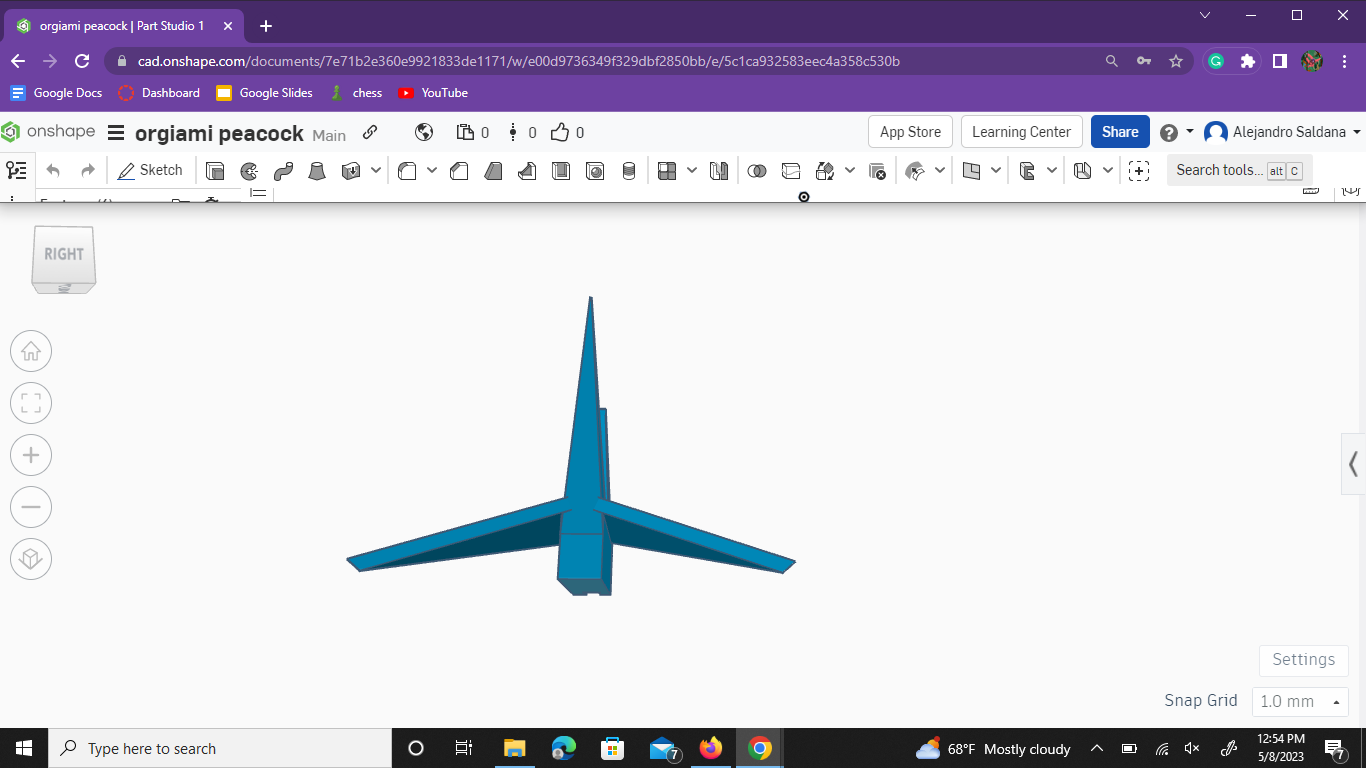Toggle the muted speaker in system tray

click(1192, 748)
